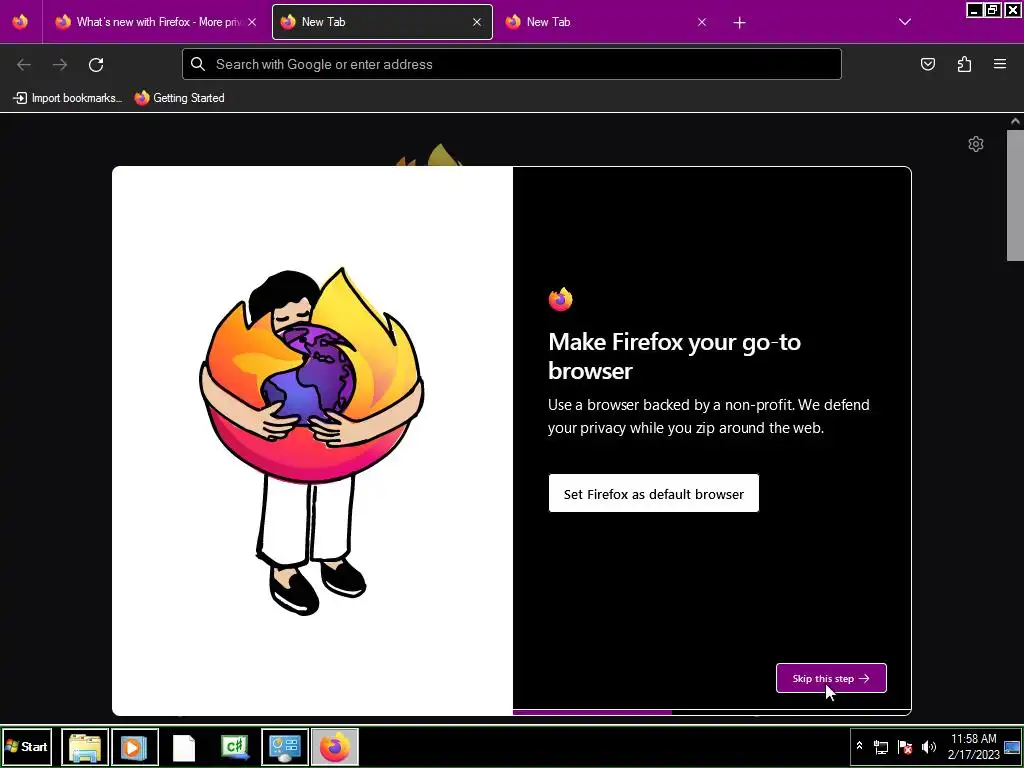Viewport: 1024px width, 768px height.
Task: Open network status tray icon
Action: click(880, 747)
